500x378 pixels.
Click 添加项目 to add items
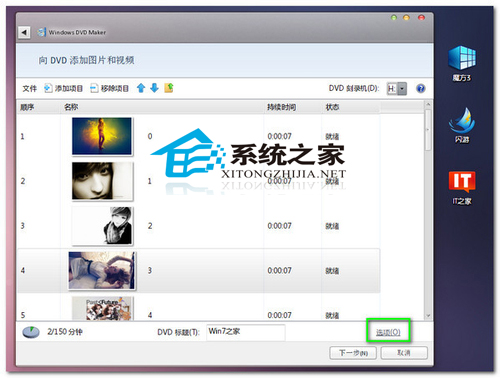(63, 88)
